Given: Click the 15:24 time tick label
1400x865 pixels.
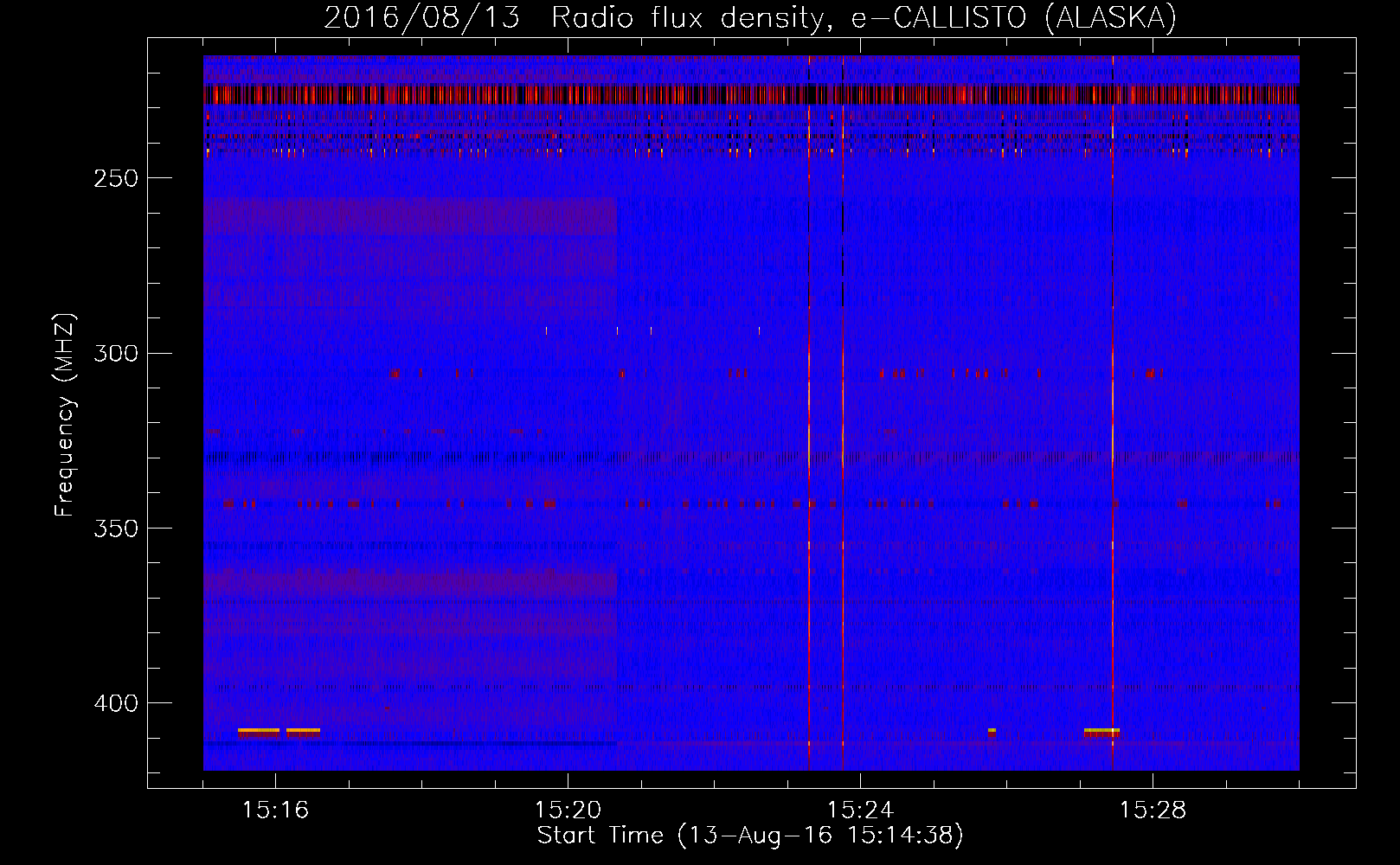Looking at the screenshot, I should 860,811.
